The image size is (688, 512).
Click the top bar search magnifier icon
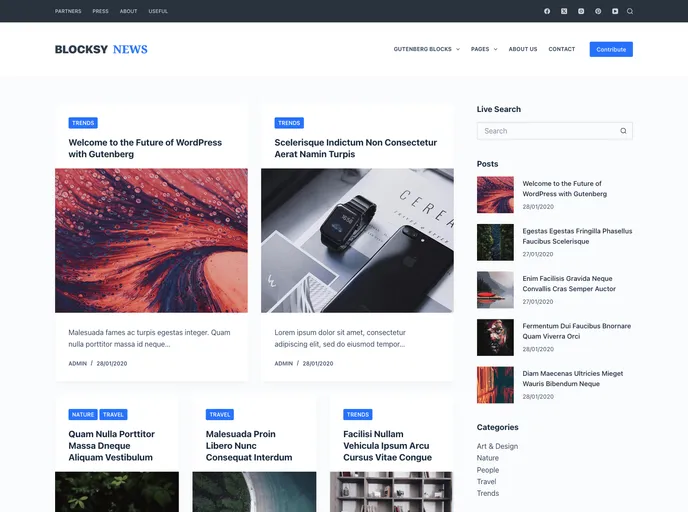[x=630, y=11]
